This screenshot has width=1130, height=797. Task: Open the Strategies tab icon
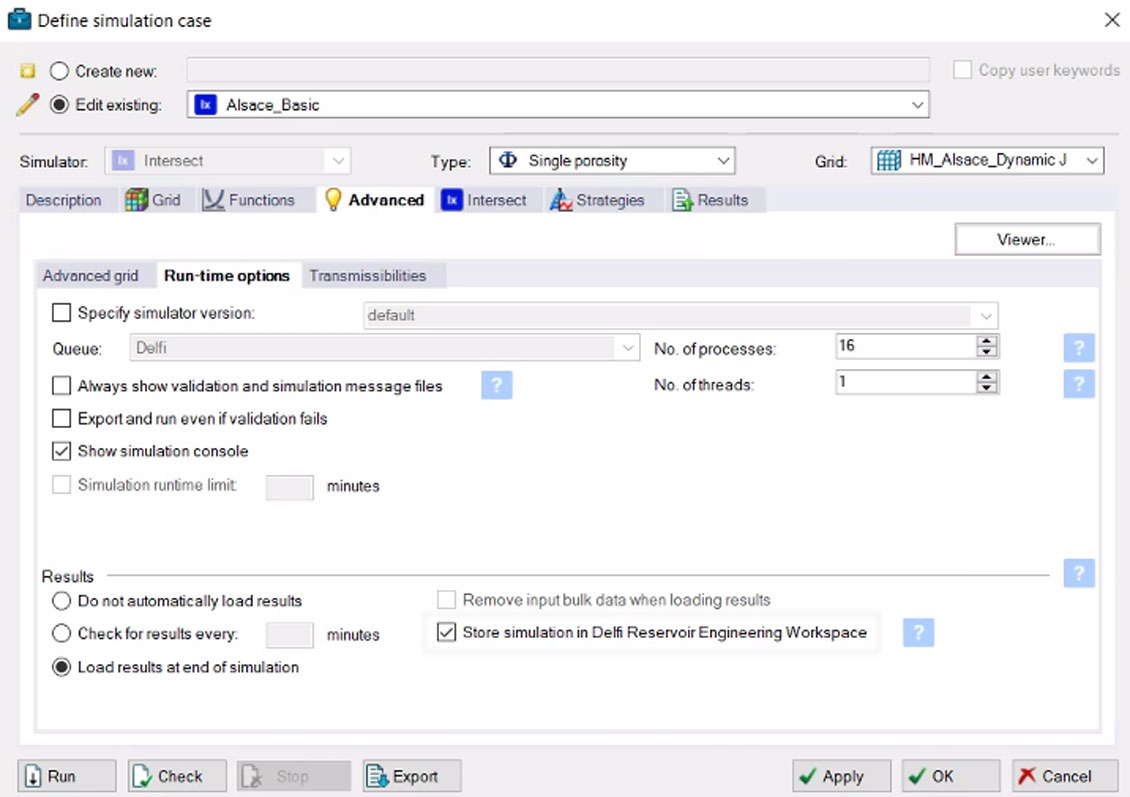coord(564,200)
